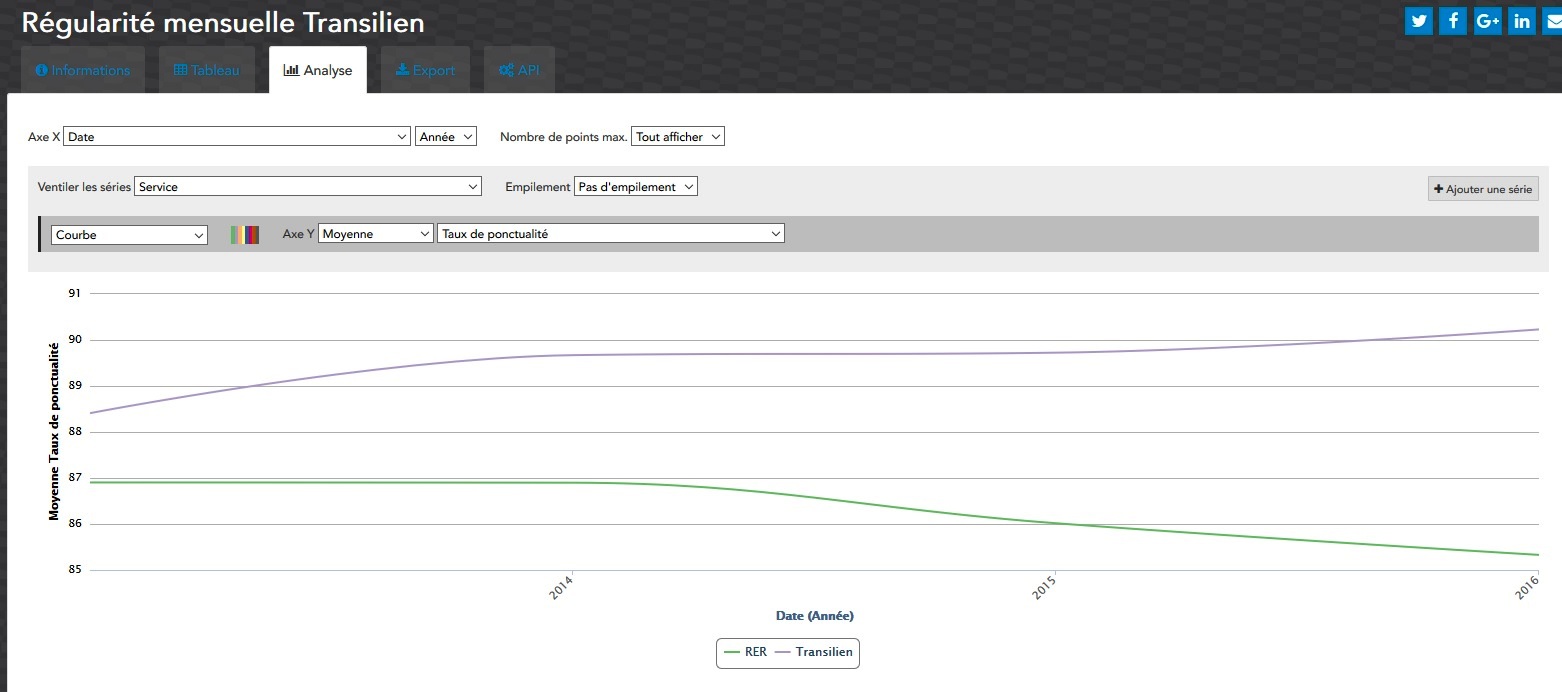
Task: Open the Tout afficher points dropdown
Action: pos(678,136)
